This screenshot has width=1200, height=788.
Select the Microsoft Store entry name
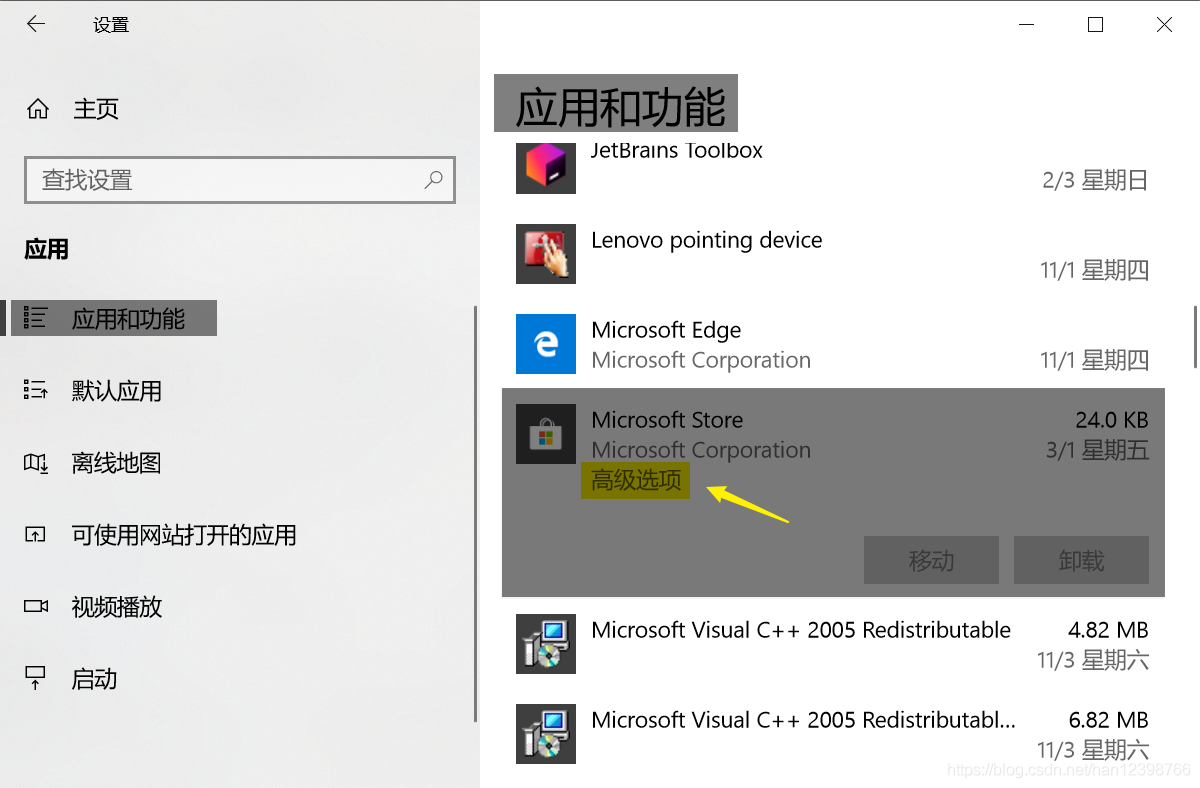[667, 420]
